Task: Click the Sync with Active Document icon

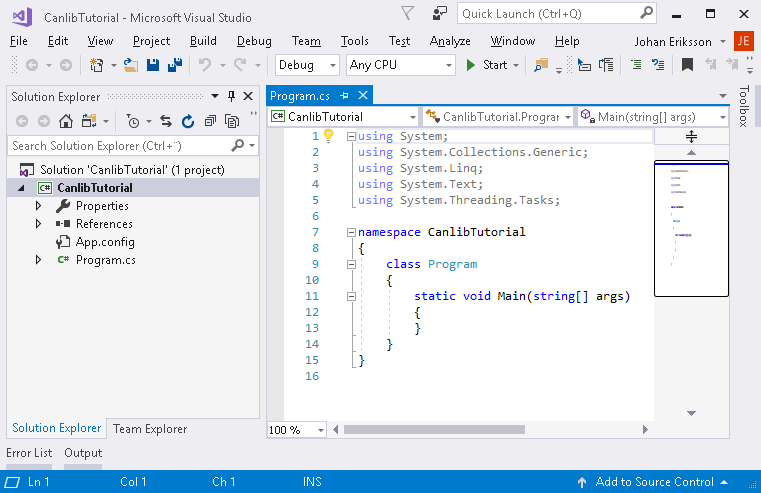Action: point(165,121)
